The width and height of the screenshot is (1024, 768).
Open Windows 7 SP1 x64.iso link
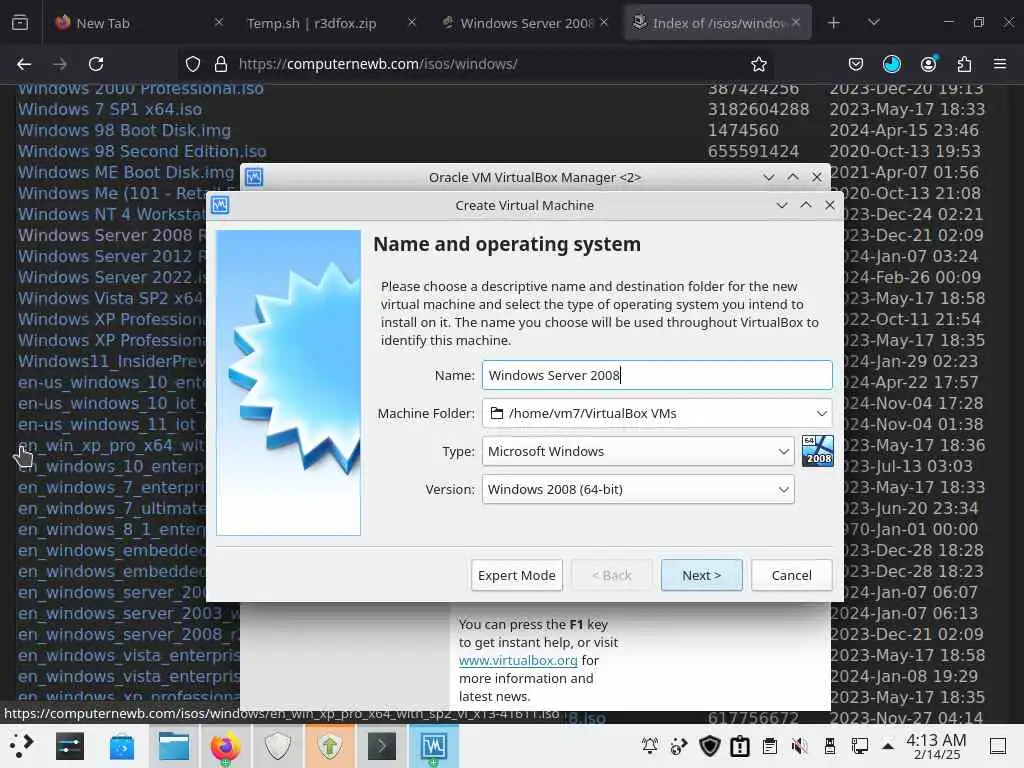(x=110, y=109)
